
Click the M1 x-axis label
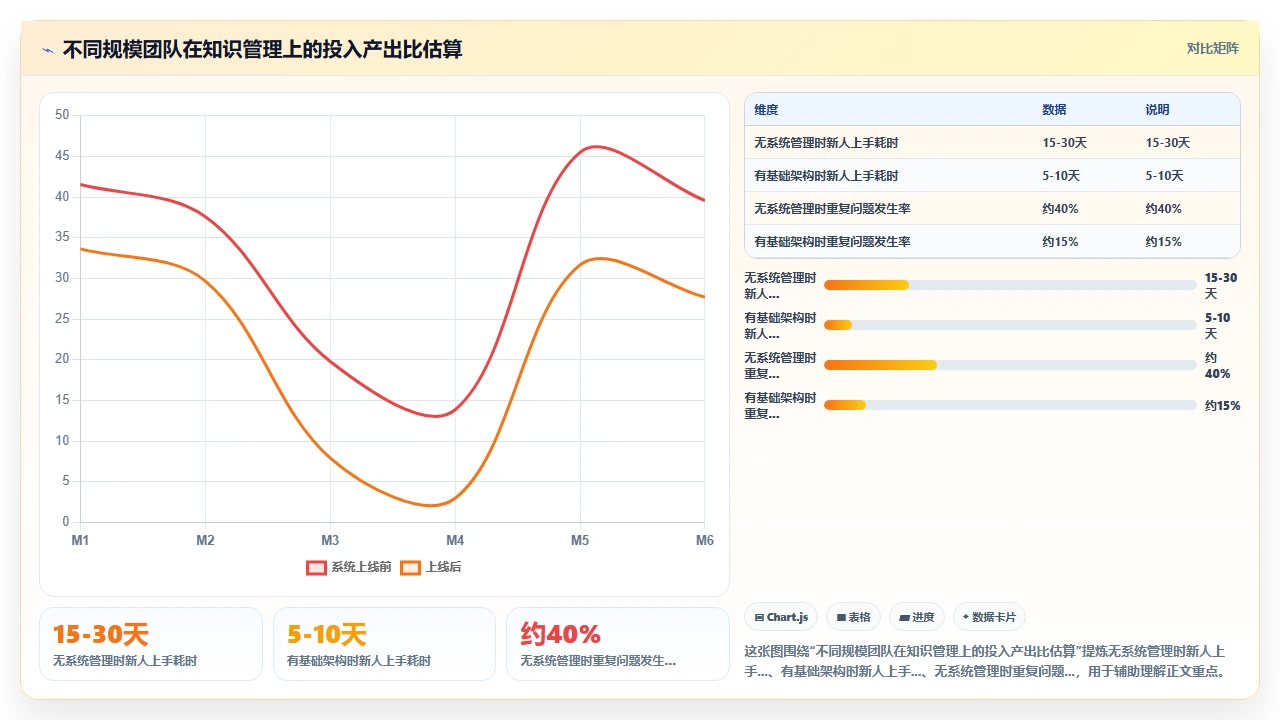pyautogui.click(x=80, y=540)
